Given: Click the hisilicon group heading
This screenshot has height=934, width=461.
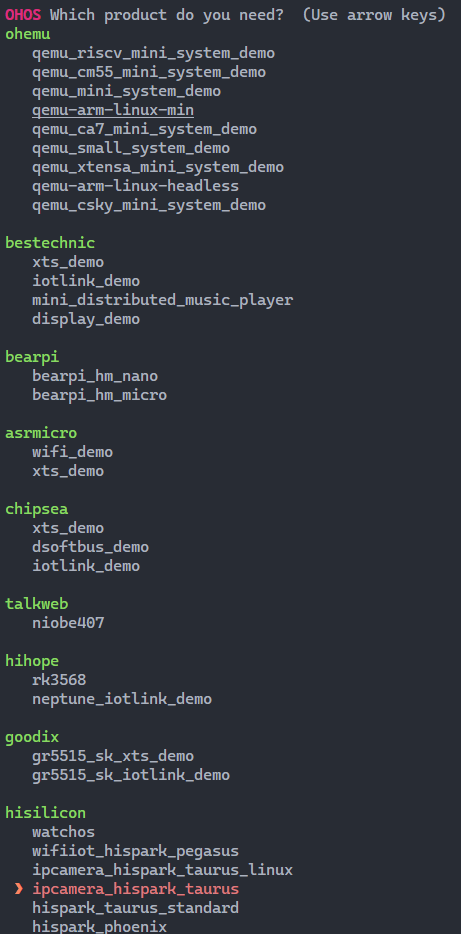Looking at the screenshot, I should [x=46, y=813].
